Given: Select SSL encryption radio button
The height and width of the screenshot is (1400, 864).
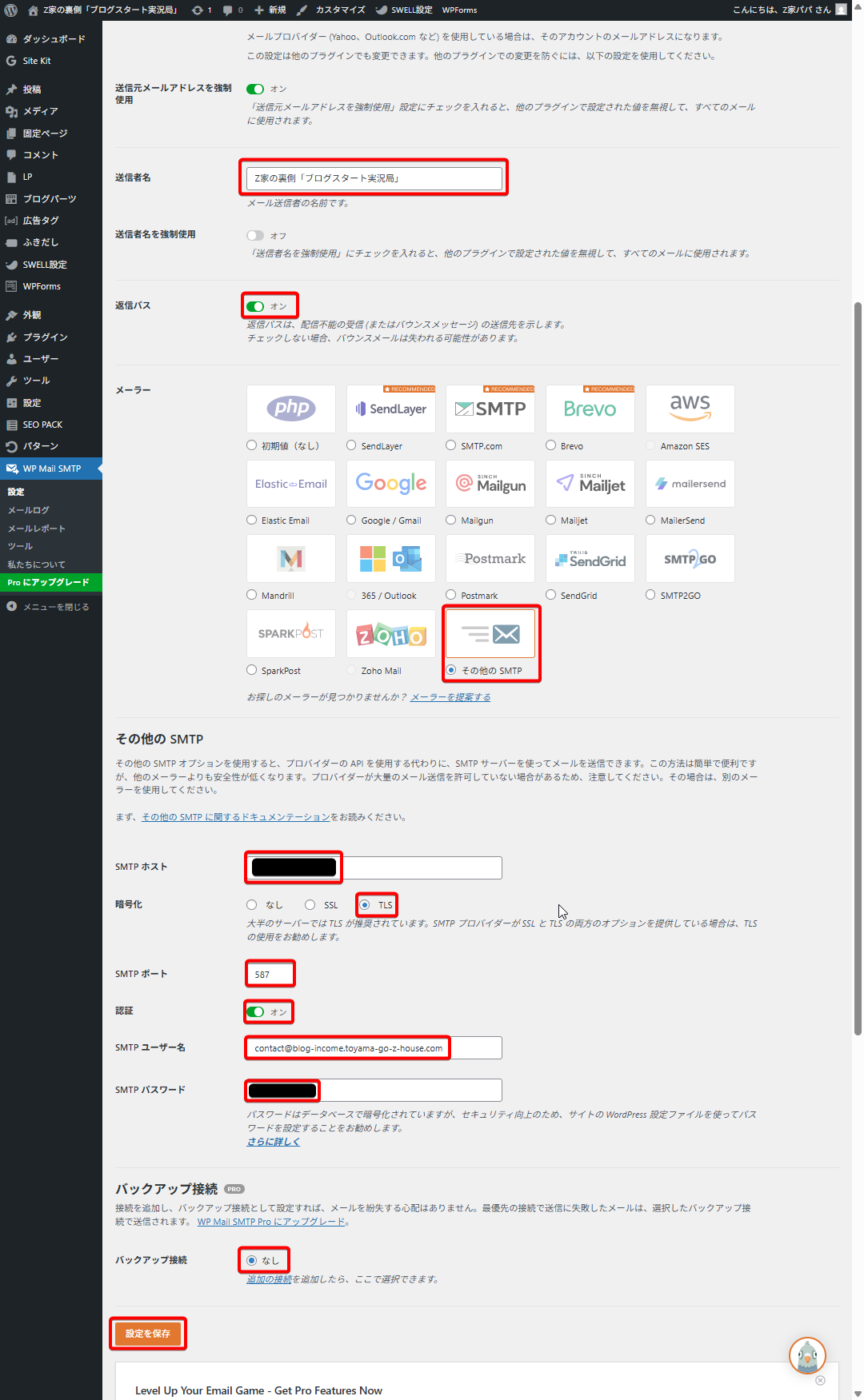Looking at the screenshot, I should pos(310,905).
